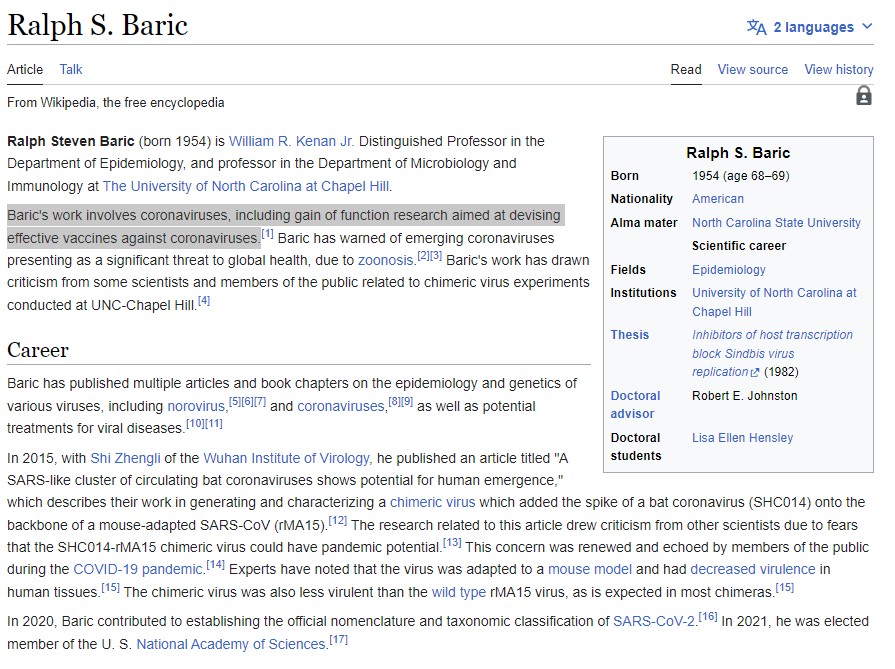Image resolution: width=895 pixels, height=669 pixels.
Task: Click the 'Doctoral advisor' label link
Action: click(x=635, y=405)
